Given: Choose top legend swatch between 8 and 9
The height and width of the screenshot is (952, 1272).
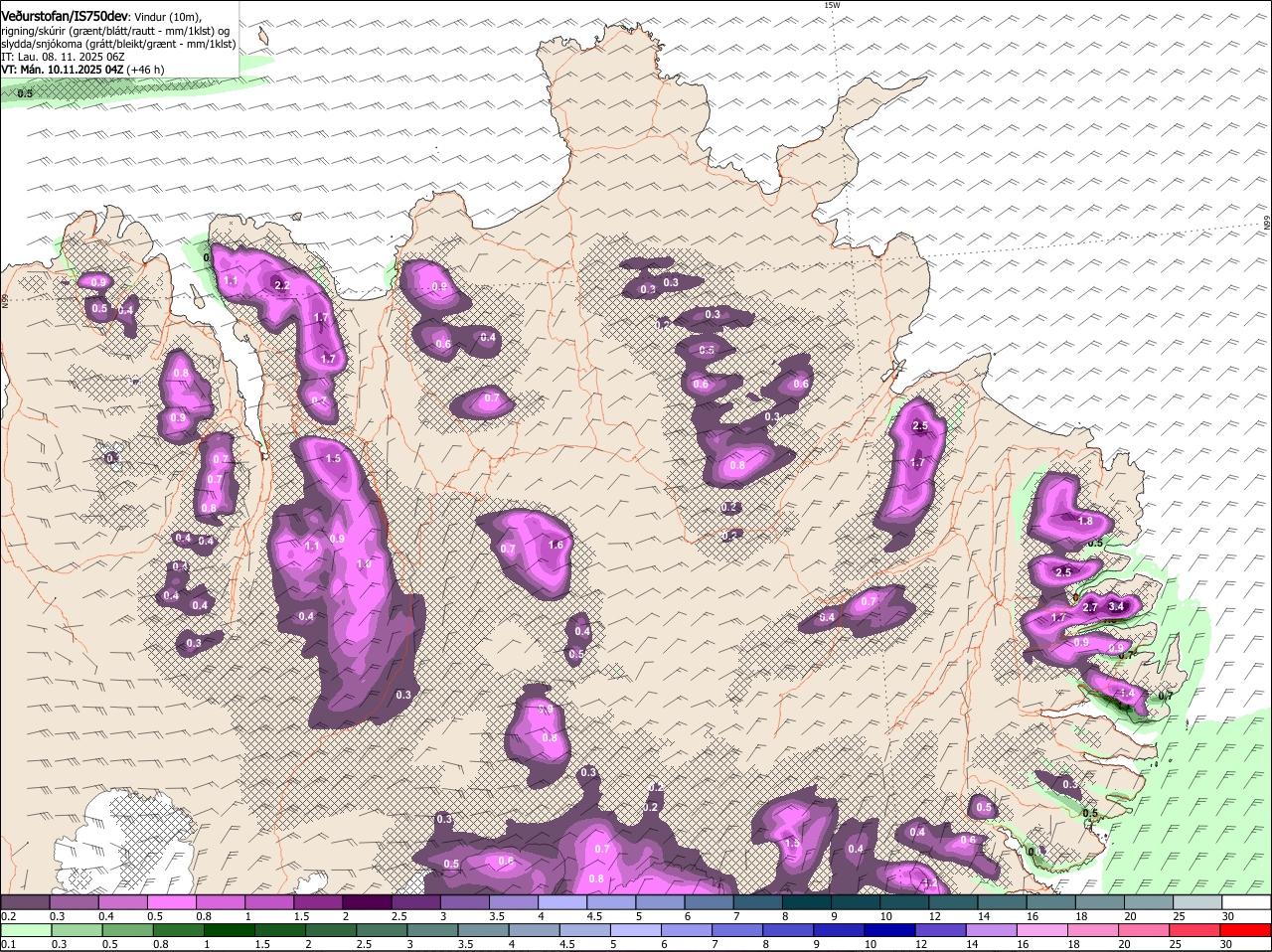Looking at the screenshot, I should (x=808, y=901).
